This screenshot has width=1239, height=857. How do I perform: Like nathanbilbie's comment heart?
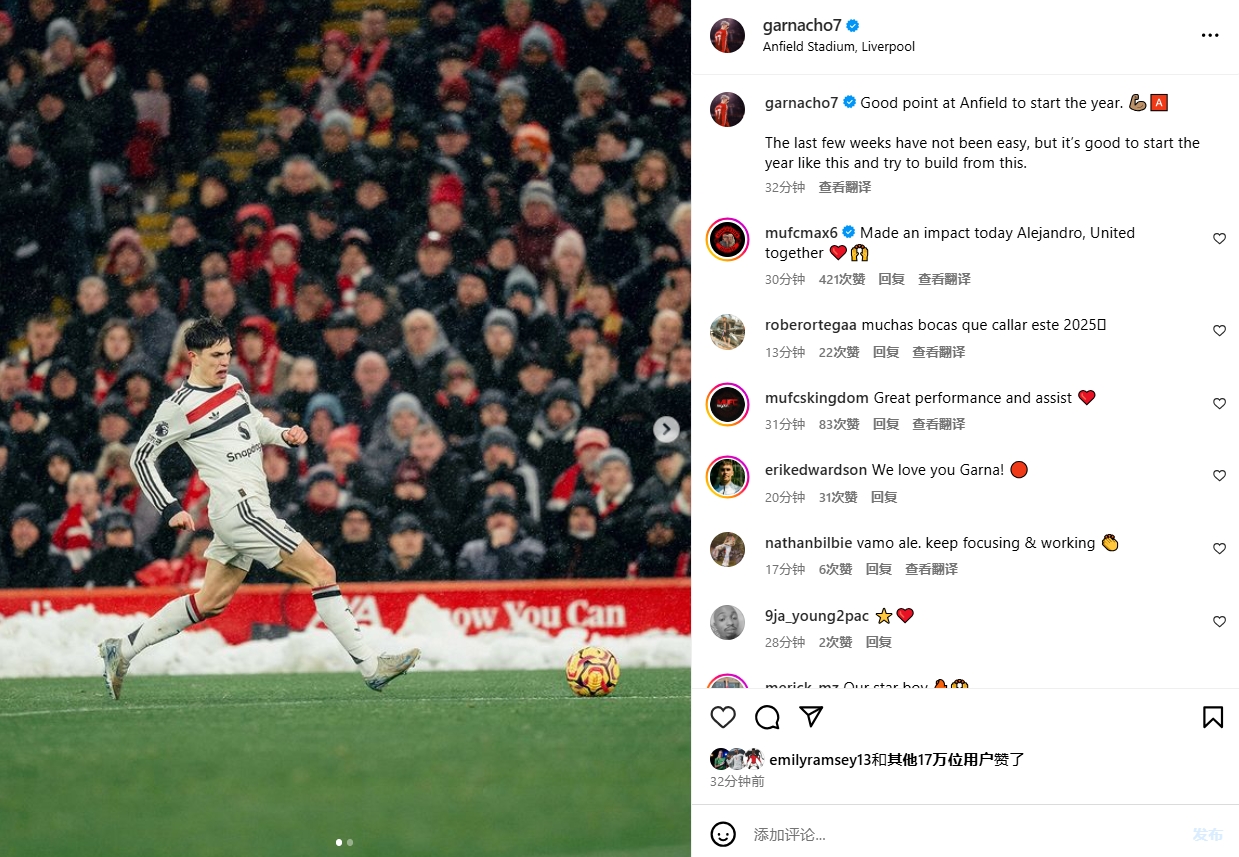pyautogui.click(x=1219, y=549)
